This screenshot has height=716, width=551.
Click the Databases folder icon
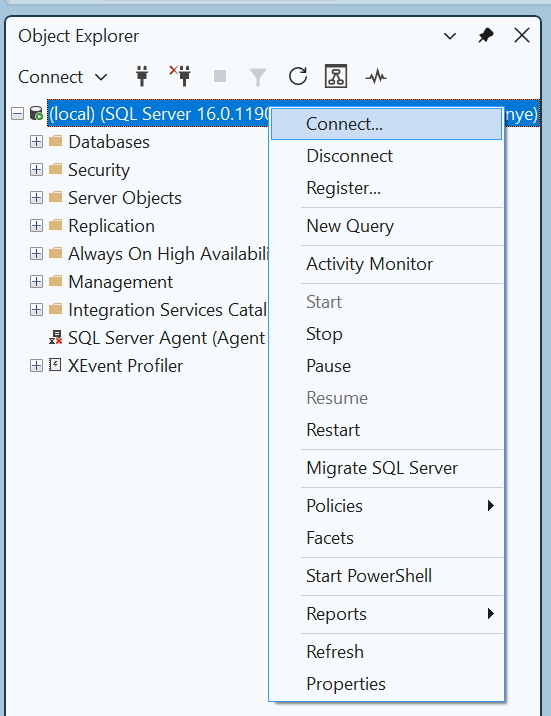pos(55,141)
